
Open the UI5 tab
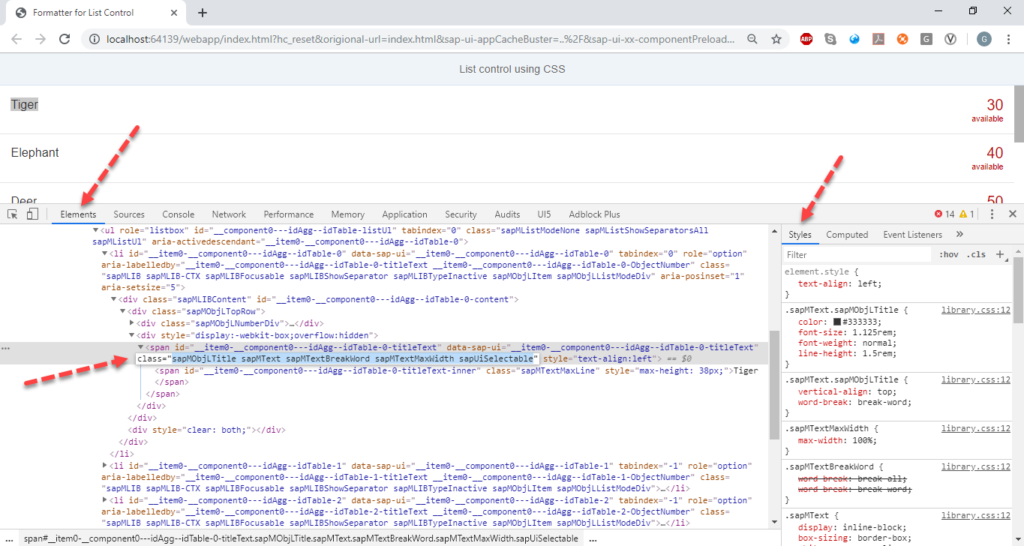pos(544,214)
